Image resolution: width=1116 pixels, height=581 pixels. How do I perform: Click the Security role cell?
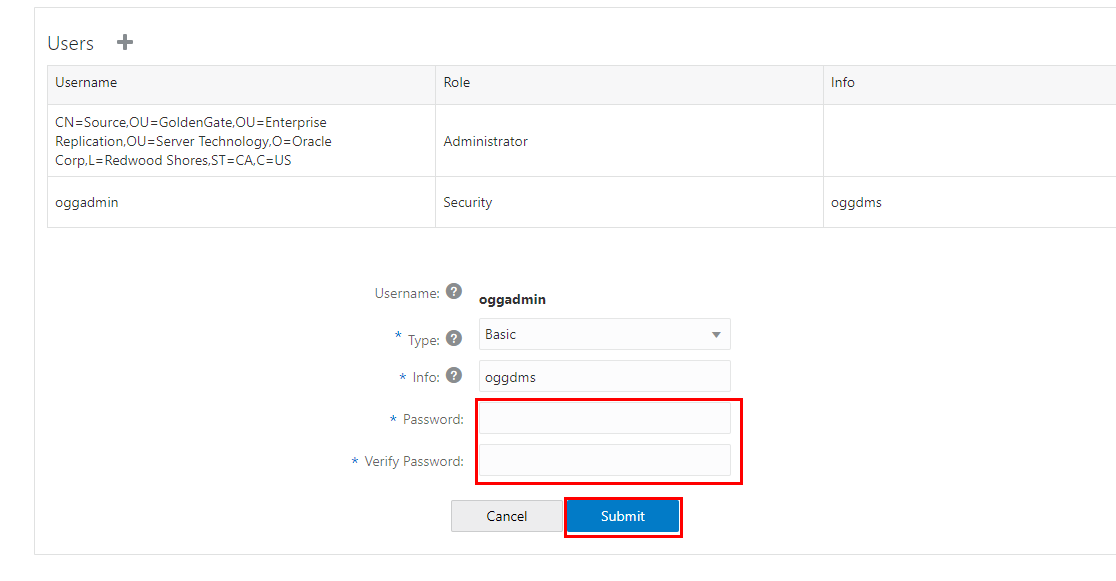point(468,203)
